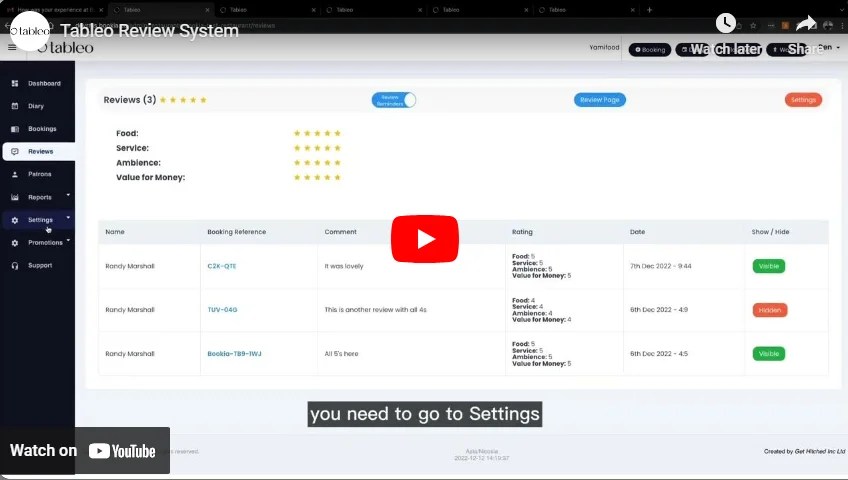The height and width of the screenshot is (480, 848).
Task: Click 'This is another review with all 4s'
Action: [x=375, y=310]
